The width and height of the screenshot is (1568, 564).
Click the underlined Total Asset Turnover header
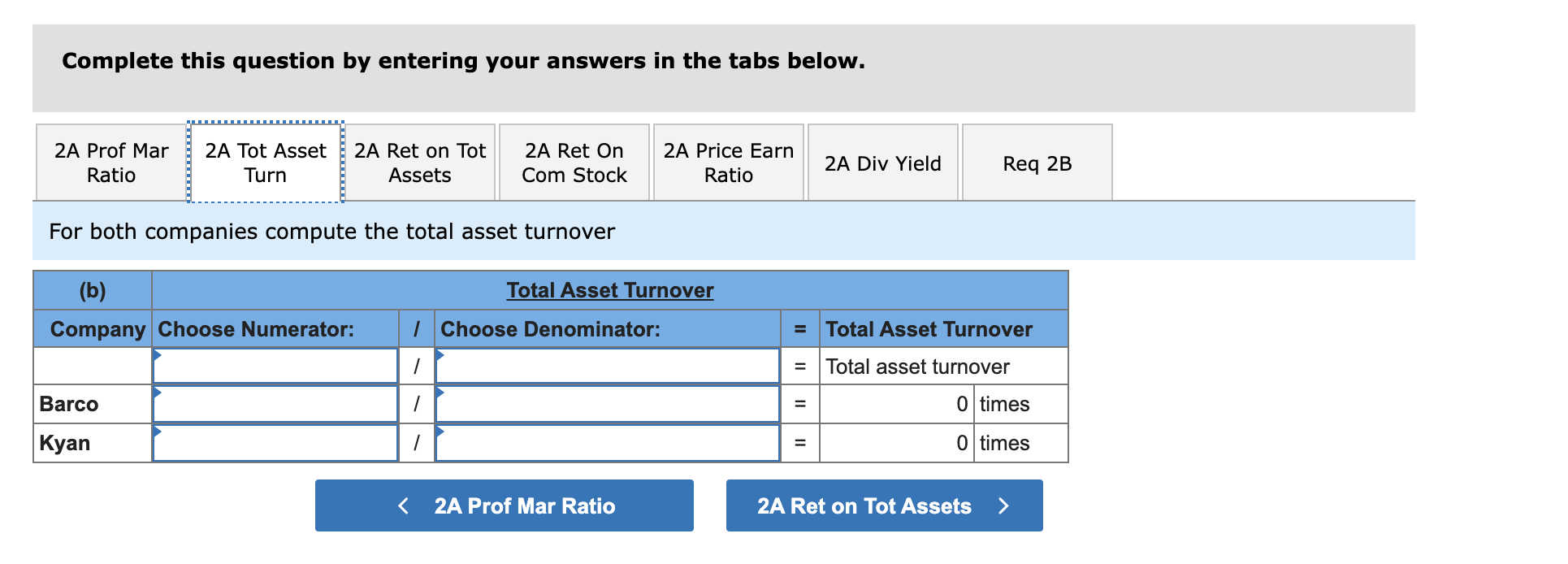[608, 289]
